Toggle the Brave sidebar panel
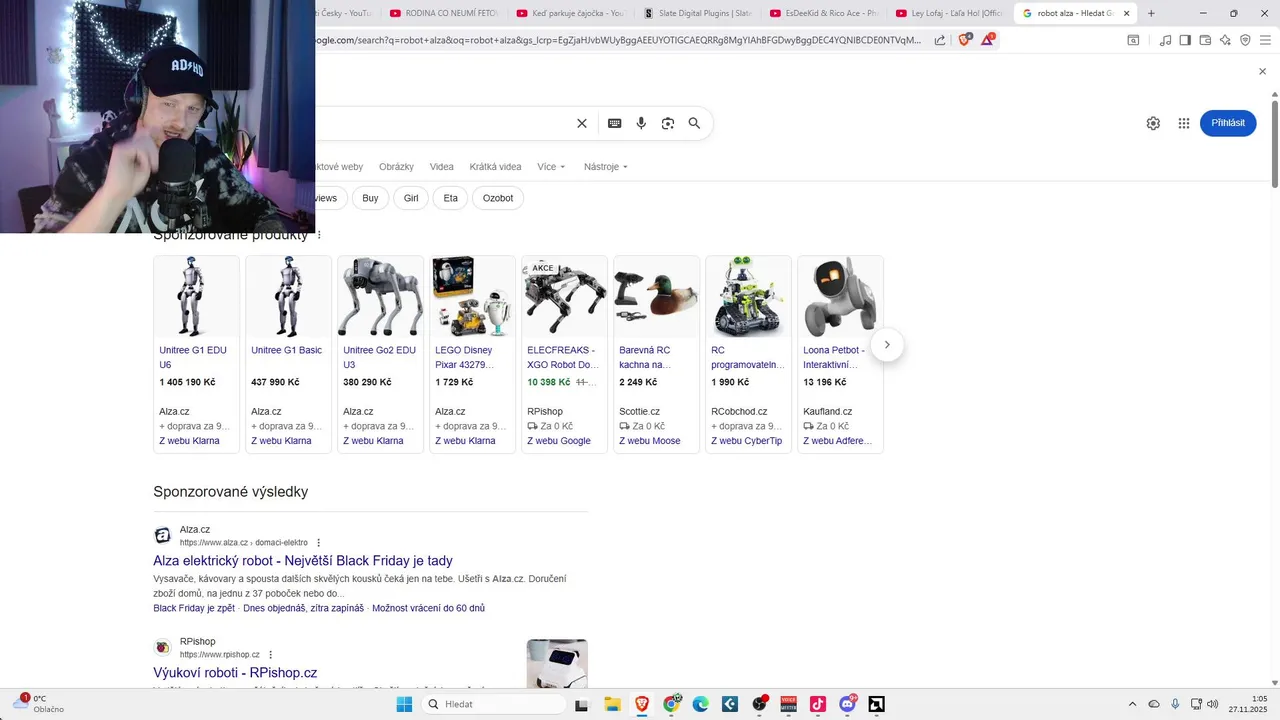This screenshot has width=1280, height=720. [x=1185, y=40]
